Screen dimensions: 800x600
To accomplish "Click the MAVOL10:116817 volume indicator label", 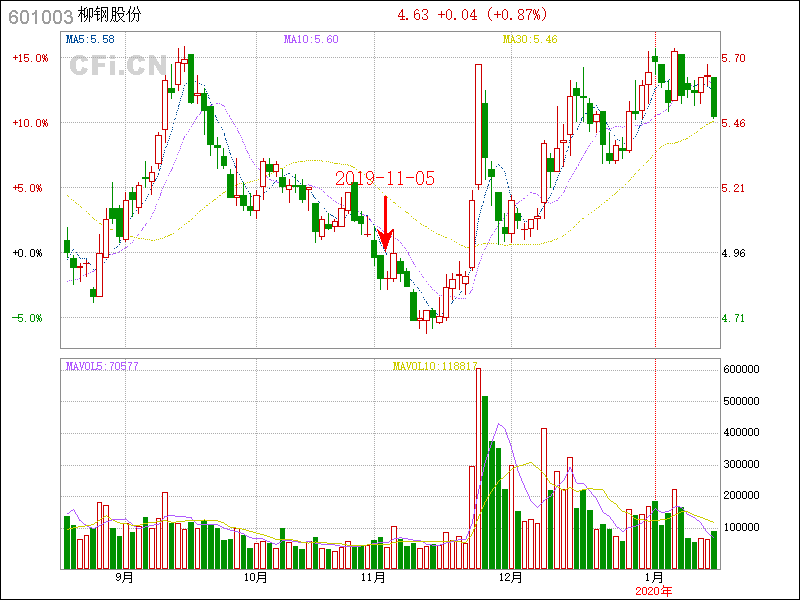I will pyautogui.click(x=435, y=366).
